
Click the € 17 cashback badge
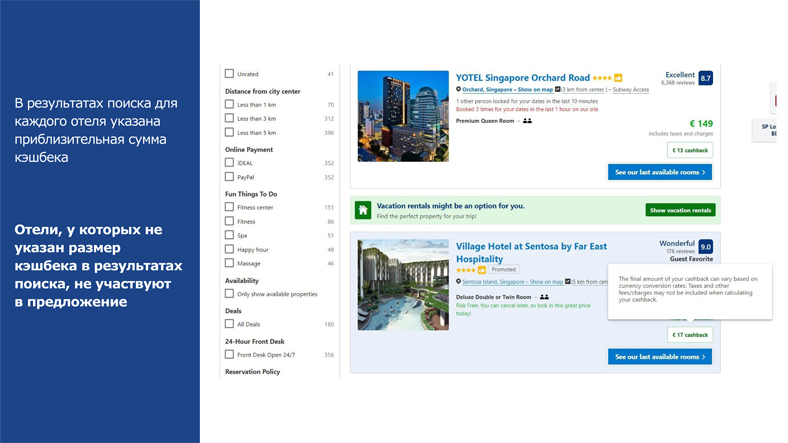click(x=690, y=335)
